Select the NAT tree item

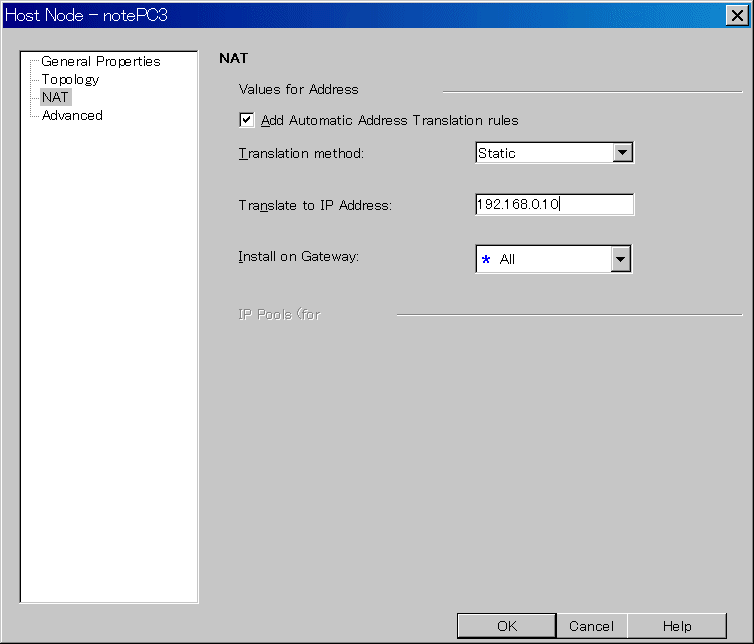pyautogui.click(x=55, y=97)
